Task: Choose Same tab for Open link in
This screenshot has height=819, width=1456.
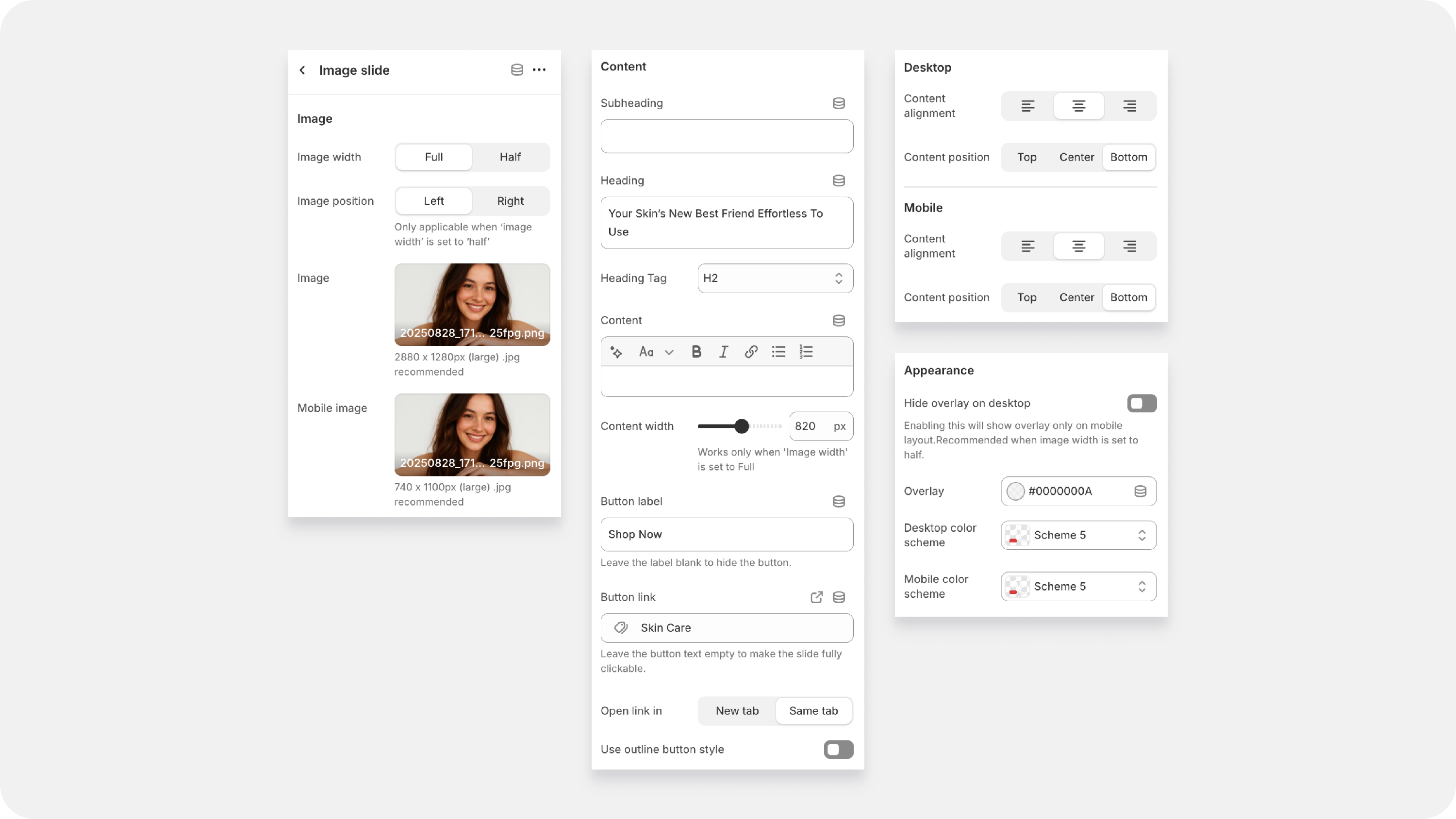Action: click(813, 711)
